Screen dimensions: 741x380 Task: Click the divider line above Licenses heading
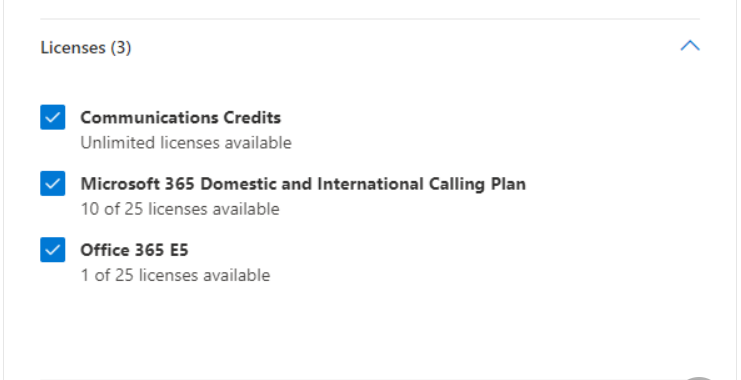pos(370,19)
